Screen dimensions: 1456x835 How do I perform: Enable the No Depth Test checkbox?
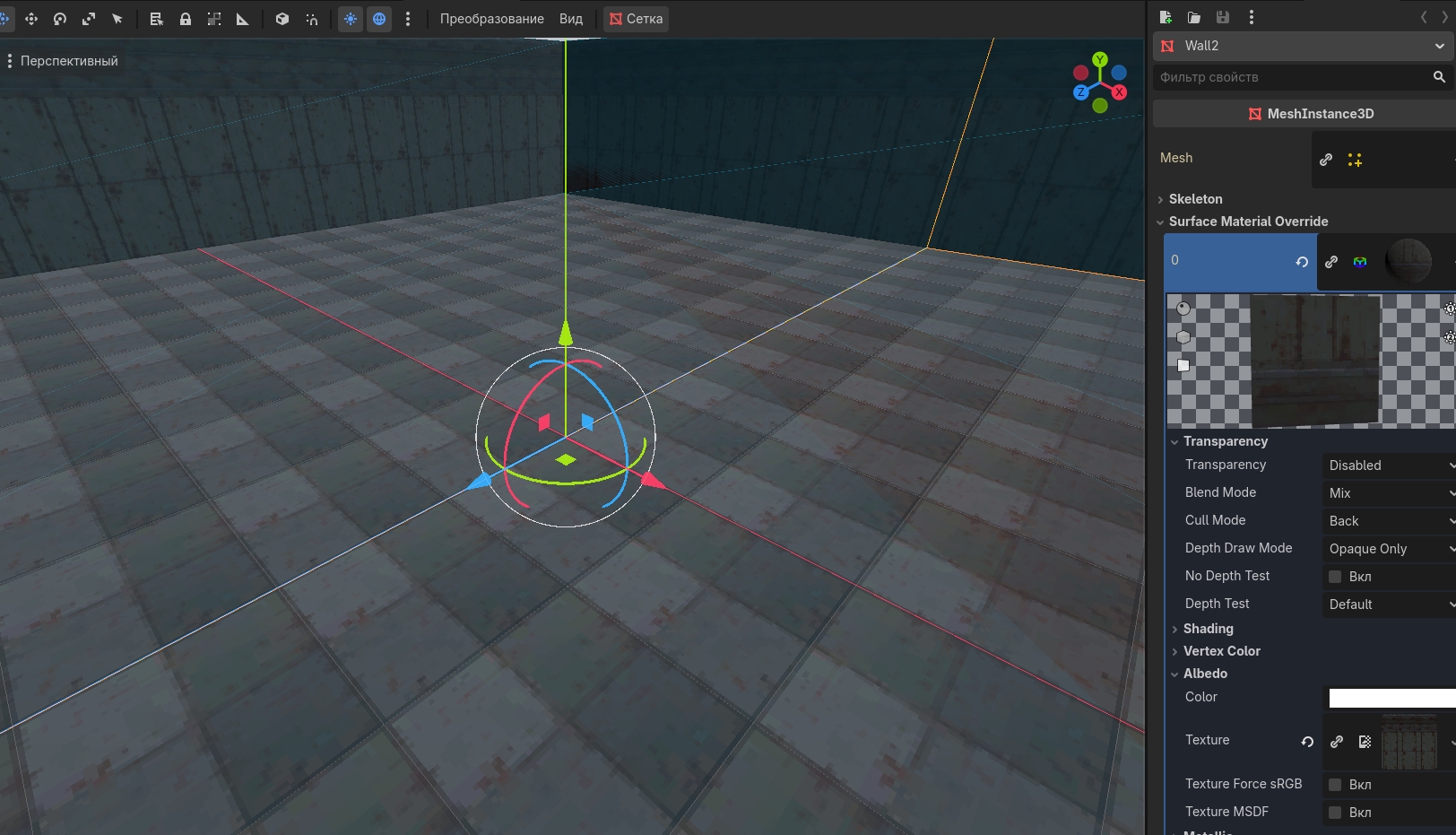(1335, 577)
